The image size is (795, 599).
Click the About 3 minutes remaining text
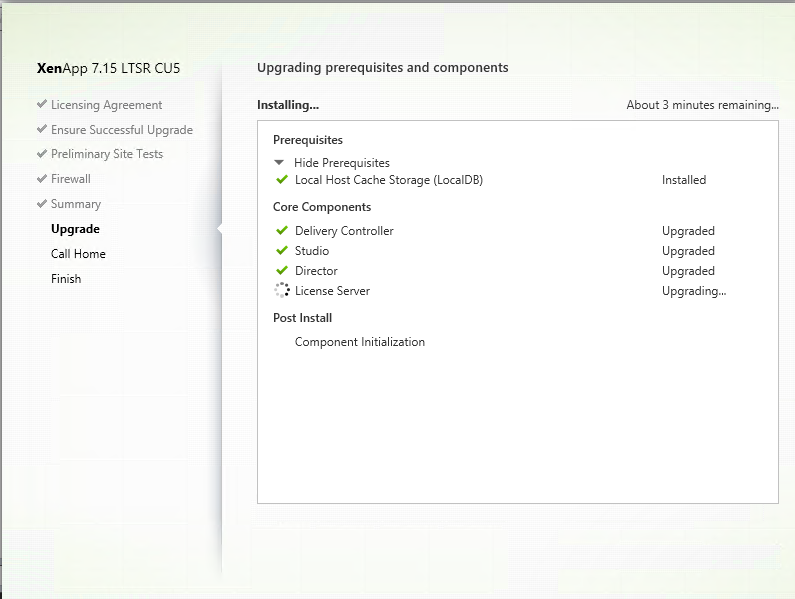pyautogui.click(x=703, y=105)
